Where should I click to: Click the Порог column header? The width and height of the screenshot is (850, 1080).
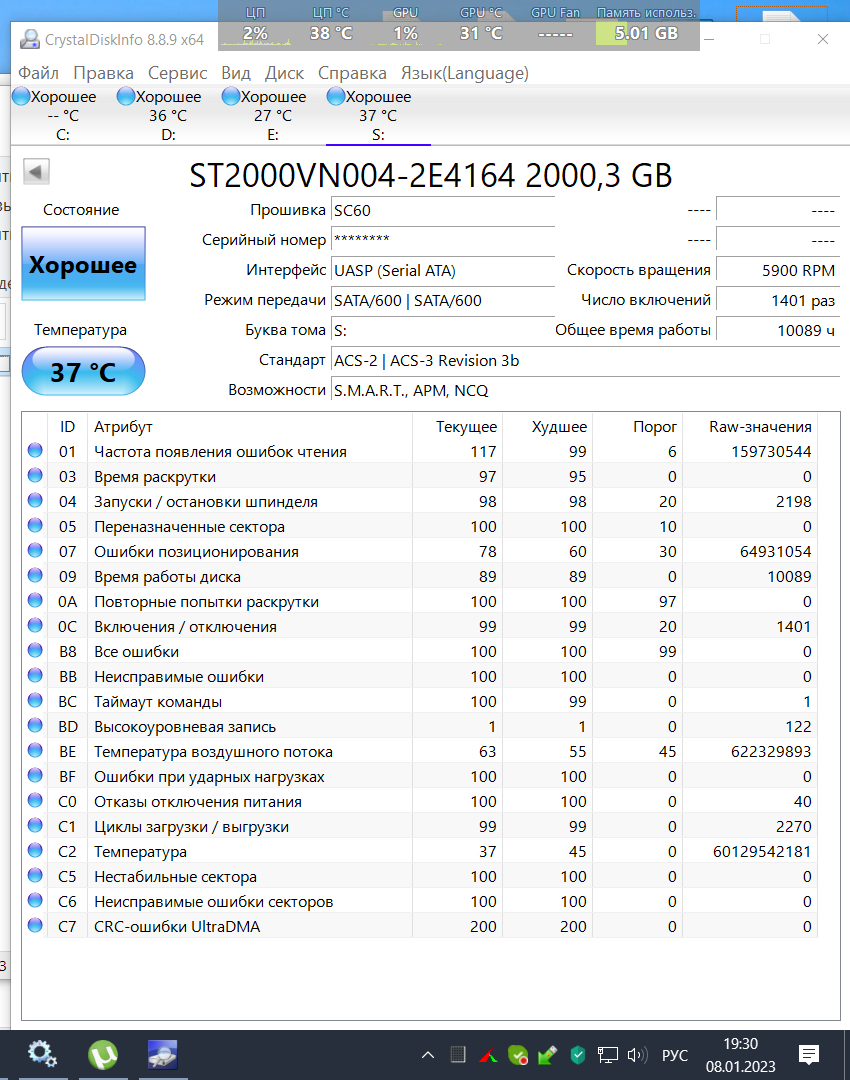point(638,426)
